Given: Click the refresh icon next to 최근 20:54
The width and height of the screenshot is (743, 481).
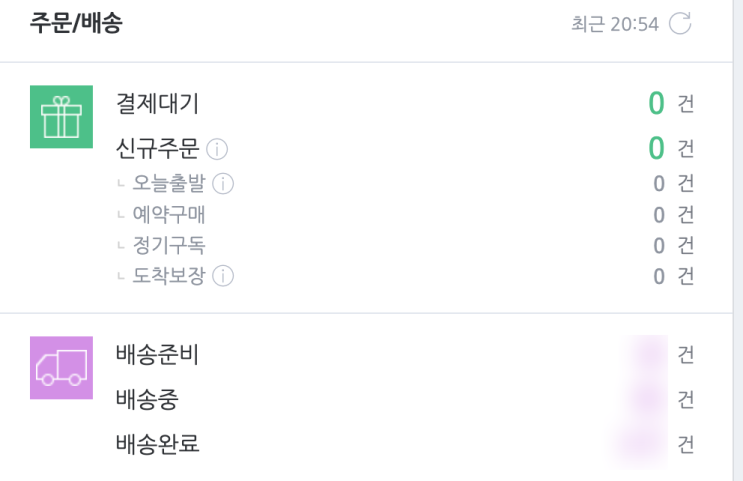Looking at the screenshot, I should coord(680,24).
